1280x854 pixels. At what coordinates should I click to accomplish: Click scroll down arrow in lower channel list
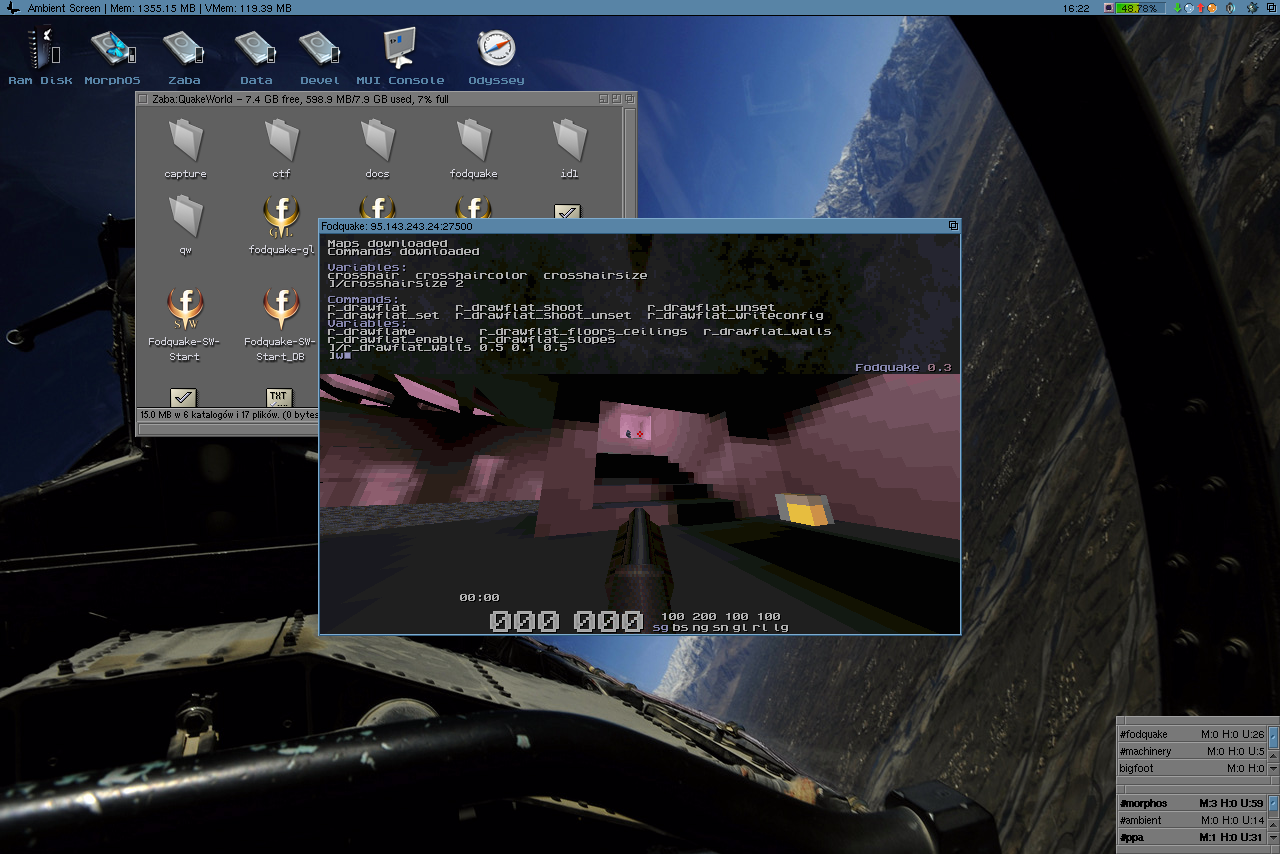(x=1273, y=838)
